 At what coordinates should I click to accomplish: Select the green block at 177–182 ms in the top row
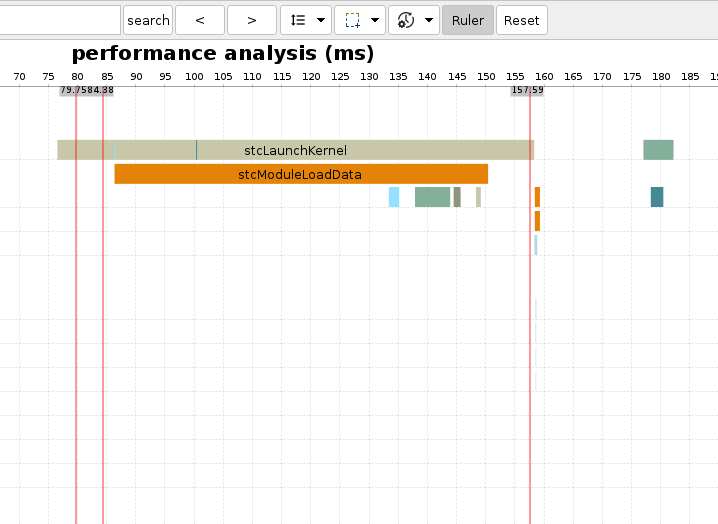pos(658,150)
